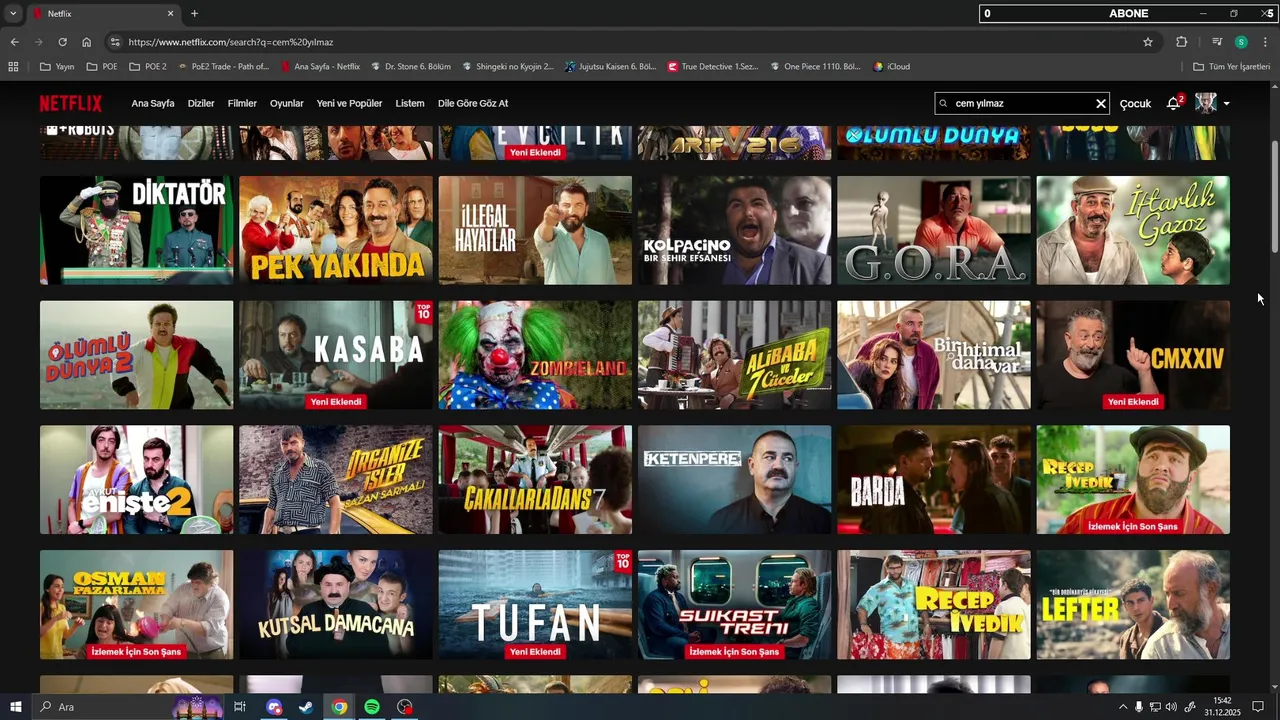Image resolution: width=1280 pixels, height=720 pixels.
Task: Open Chrome three-dot menu
Action: pos(1265,42)
